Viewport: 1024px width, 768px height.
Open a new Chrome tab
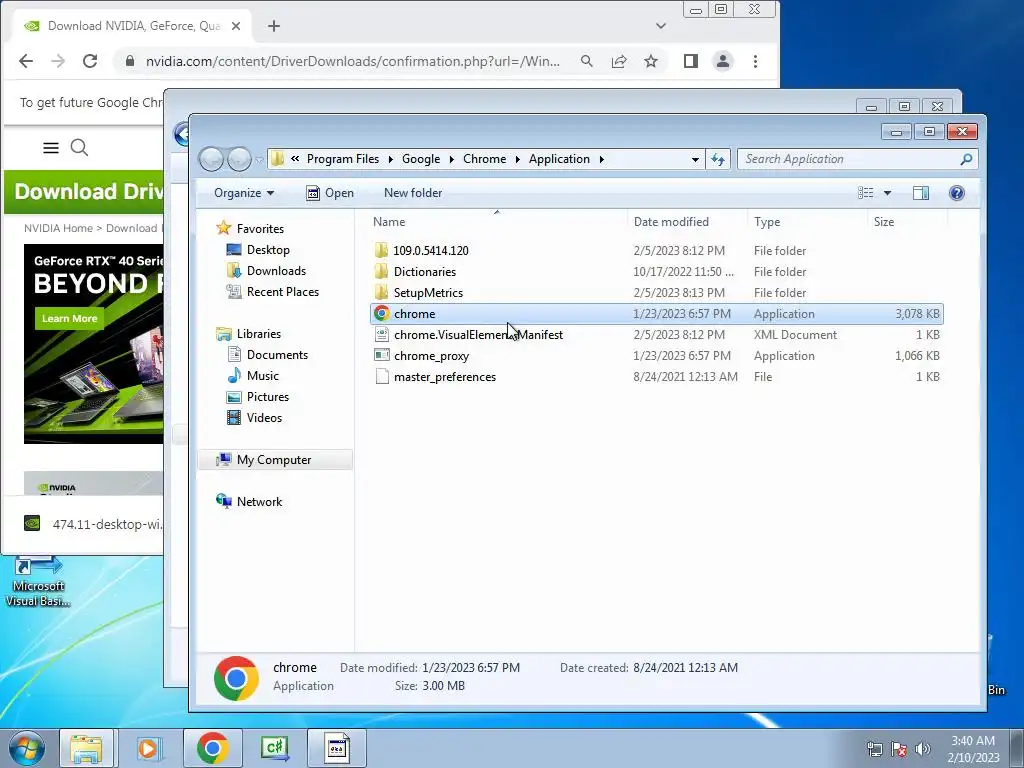click(274, 26)
